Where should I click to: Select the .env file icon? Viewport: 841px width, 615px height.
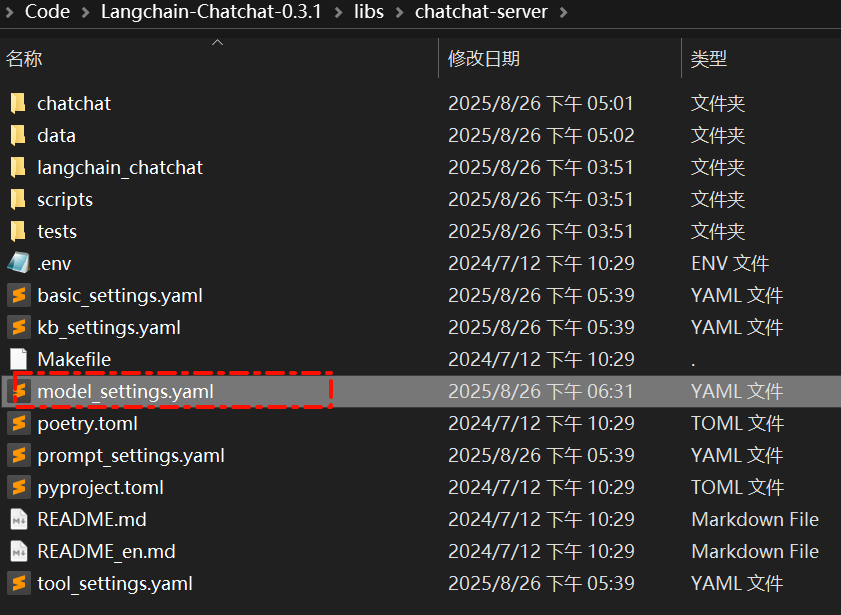pos(18,263)
